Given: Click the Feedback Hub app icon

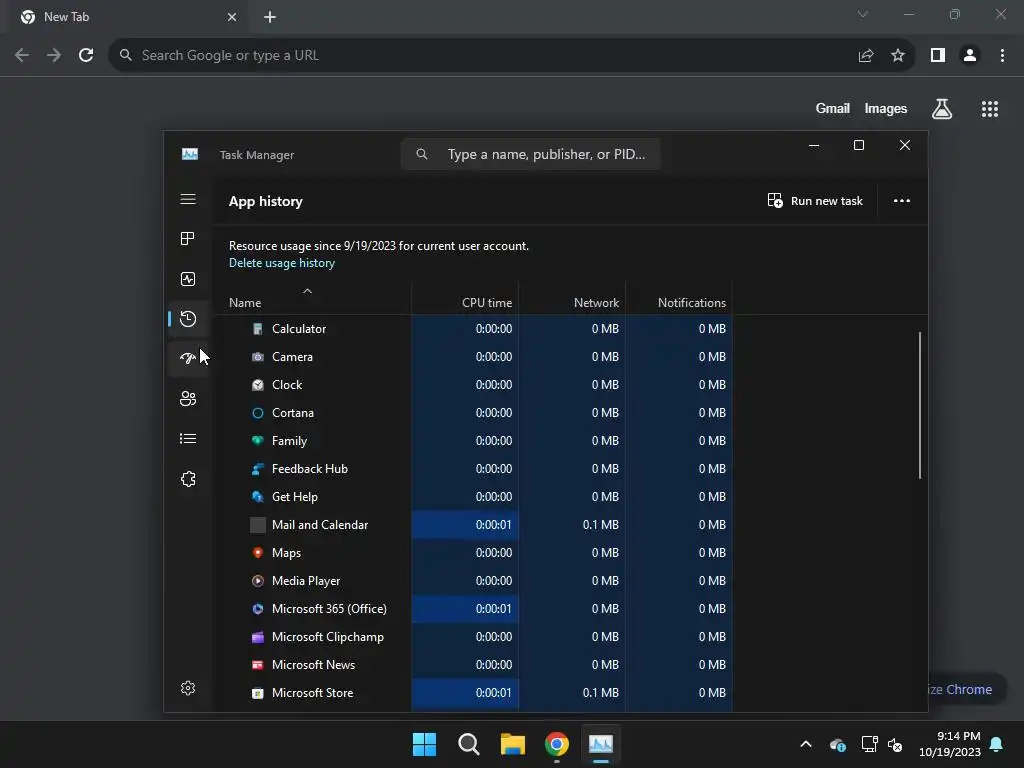Looking at the screenshot, I should click(x=258, y=469).
